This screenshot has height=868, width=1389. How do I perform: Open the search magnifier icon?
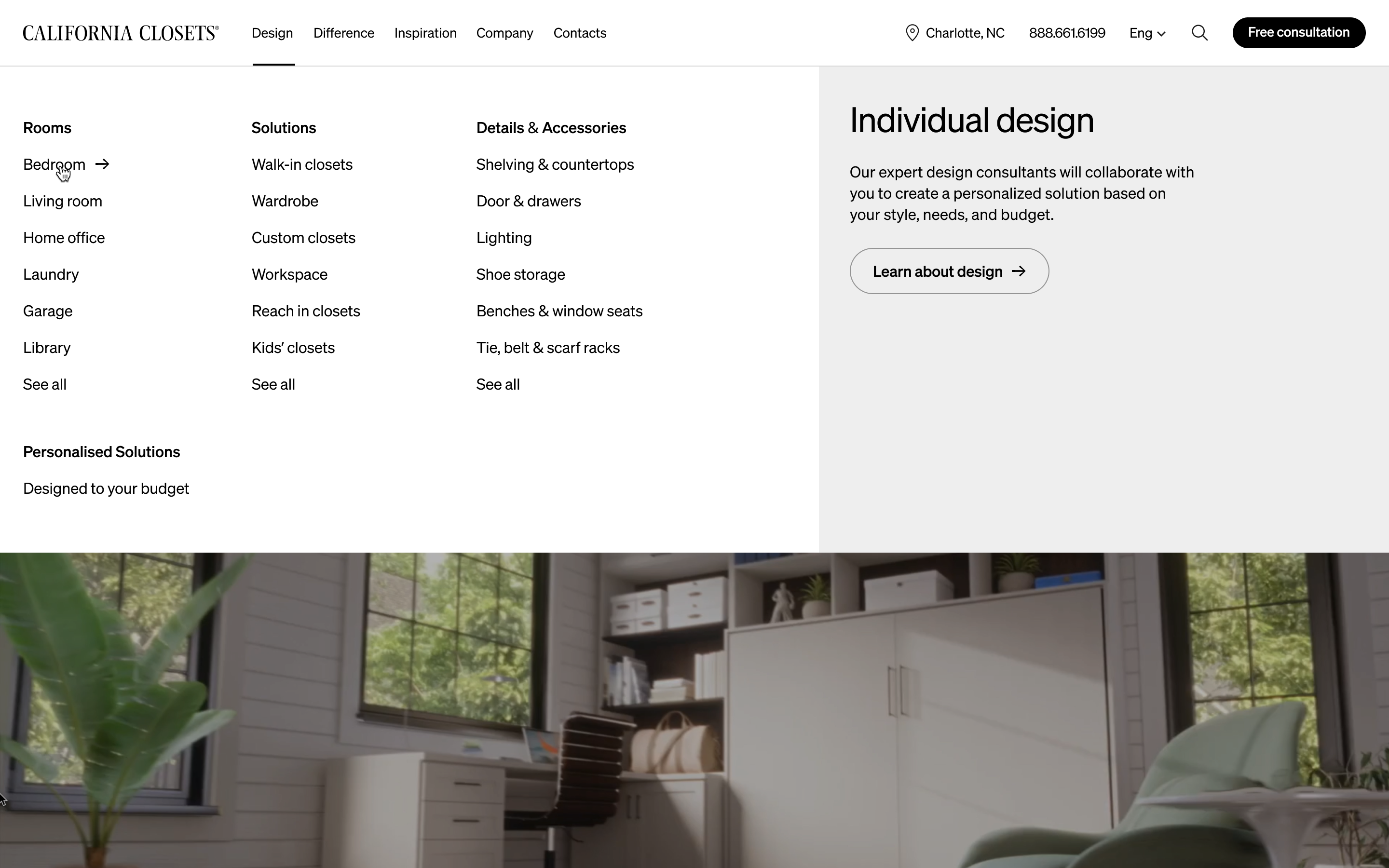1199,33
